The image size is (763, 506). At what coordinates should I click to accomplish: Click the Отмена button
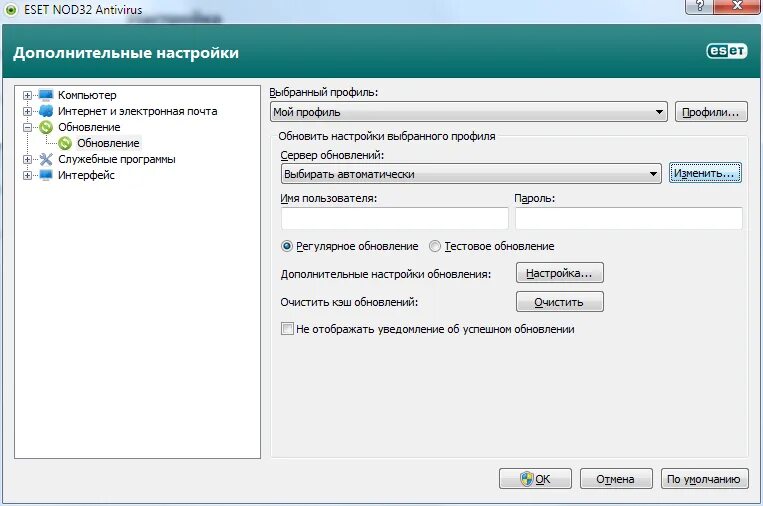click(x=616, y=479)
